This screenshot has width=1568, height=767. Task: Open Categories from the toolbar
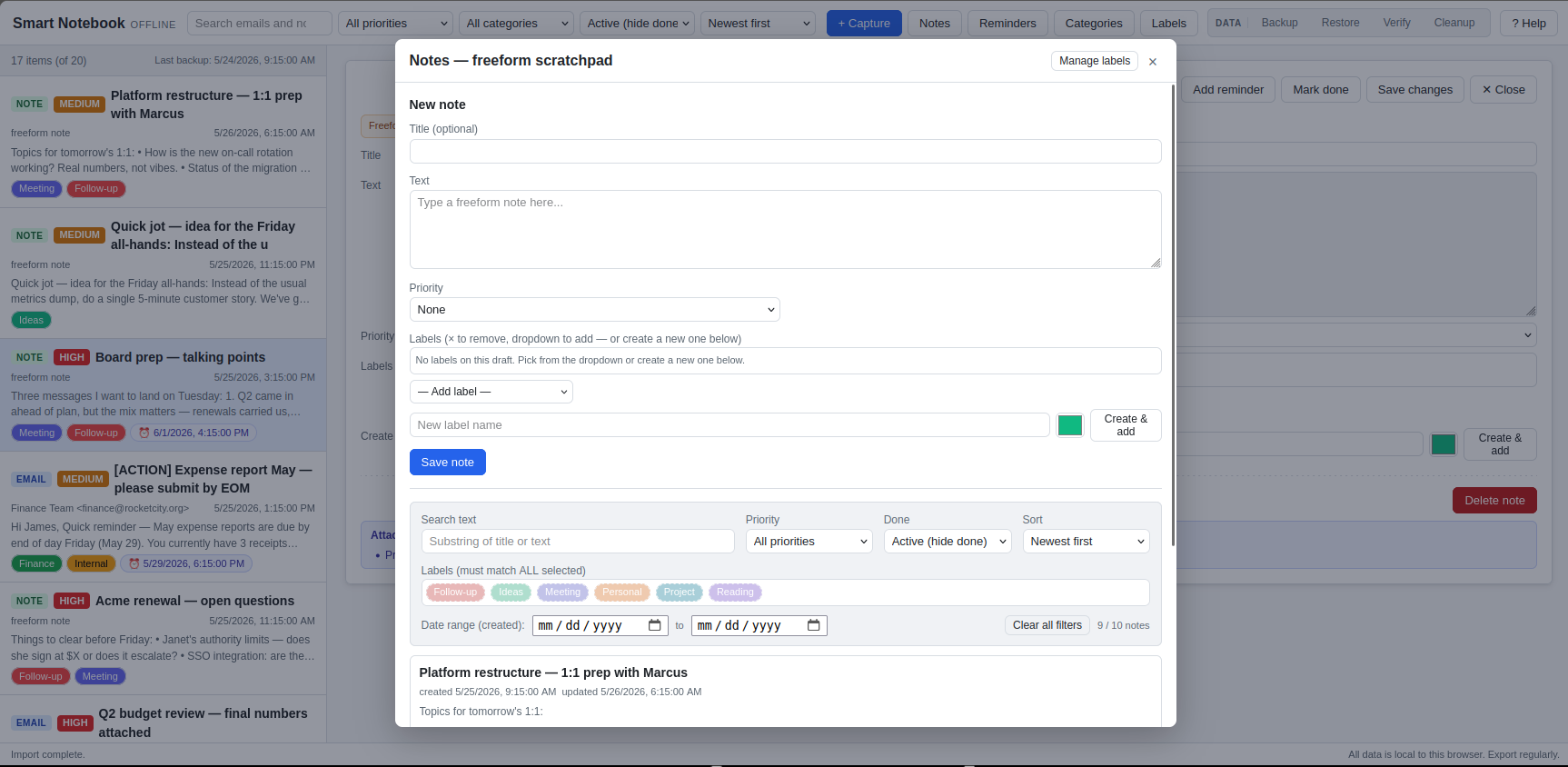click(1094, 24)
